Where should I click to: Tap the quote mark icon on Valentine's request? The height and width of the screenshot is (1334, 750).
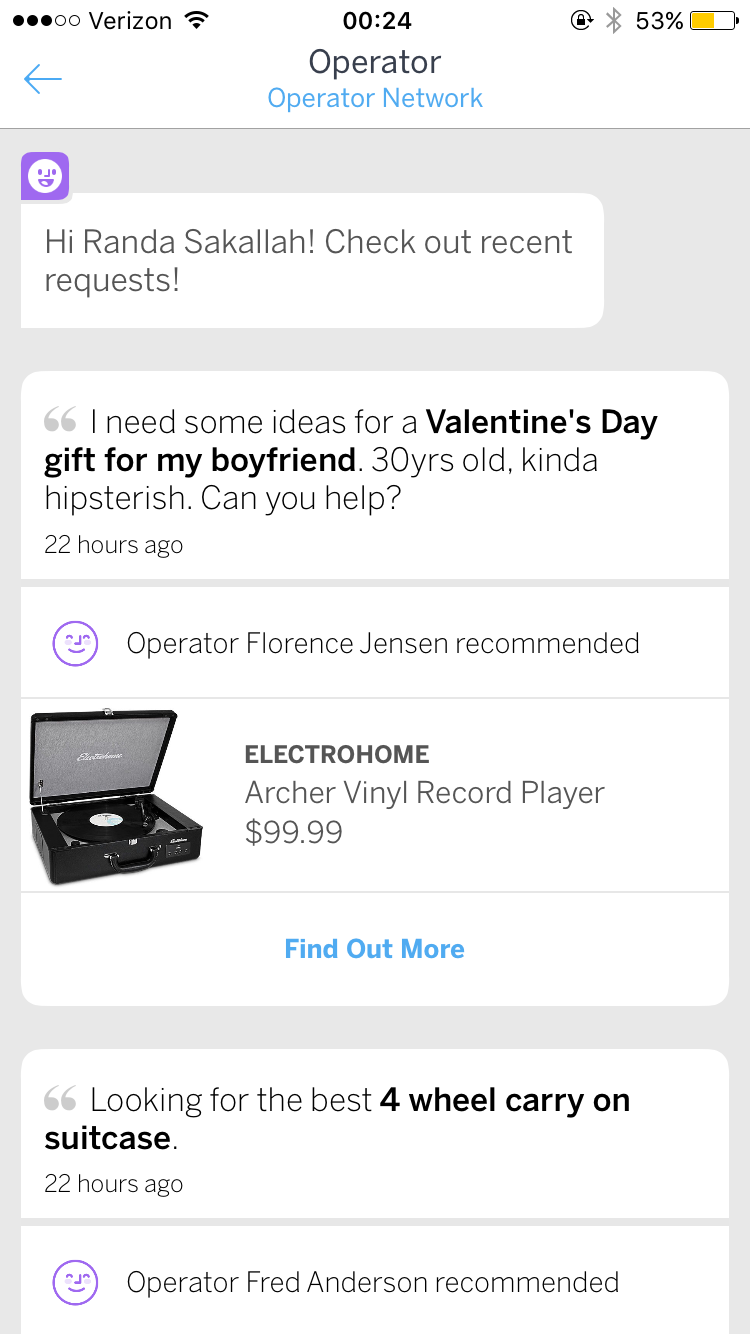coord(61,420)
